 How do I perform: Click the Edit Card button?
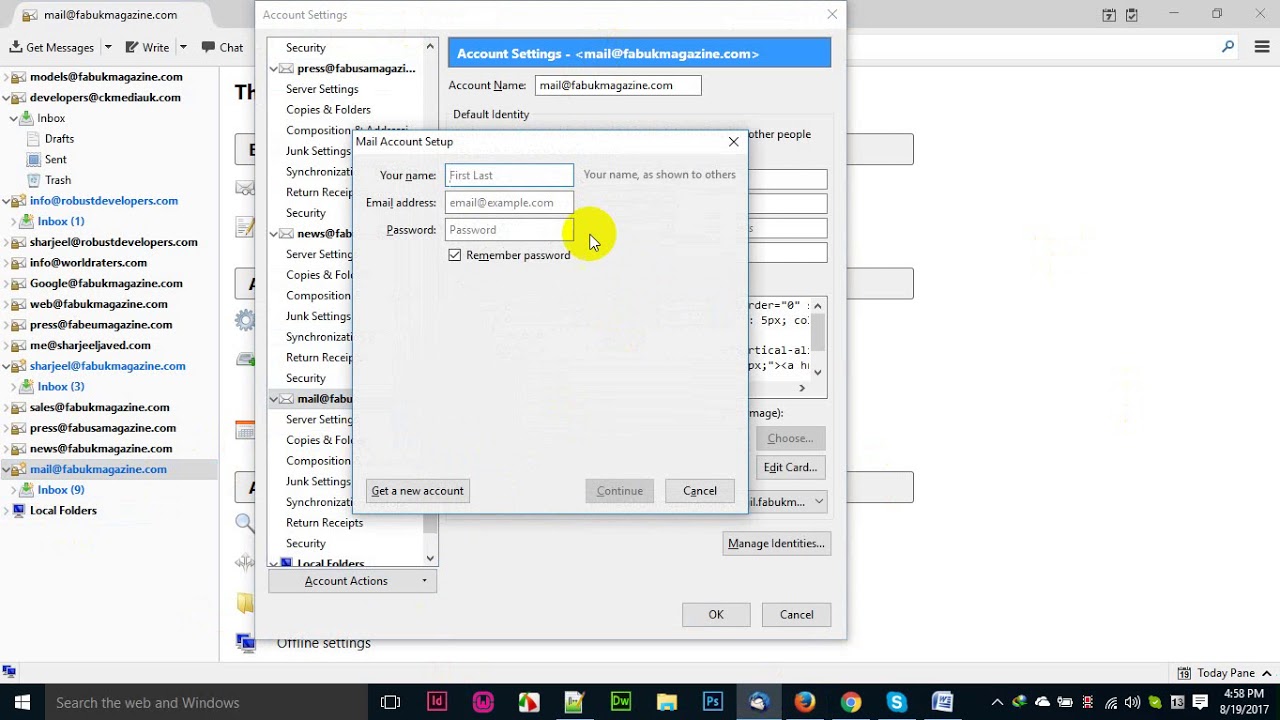coord(790,467)
